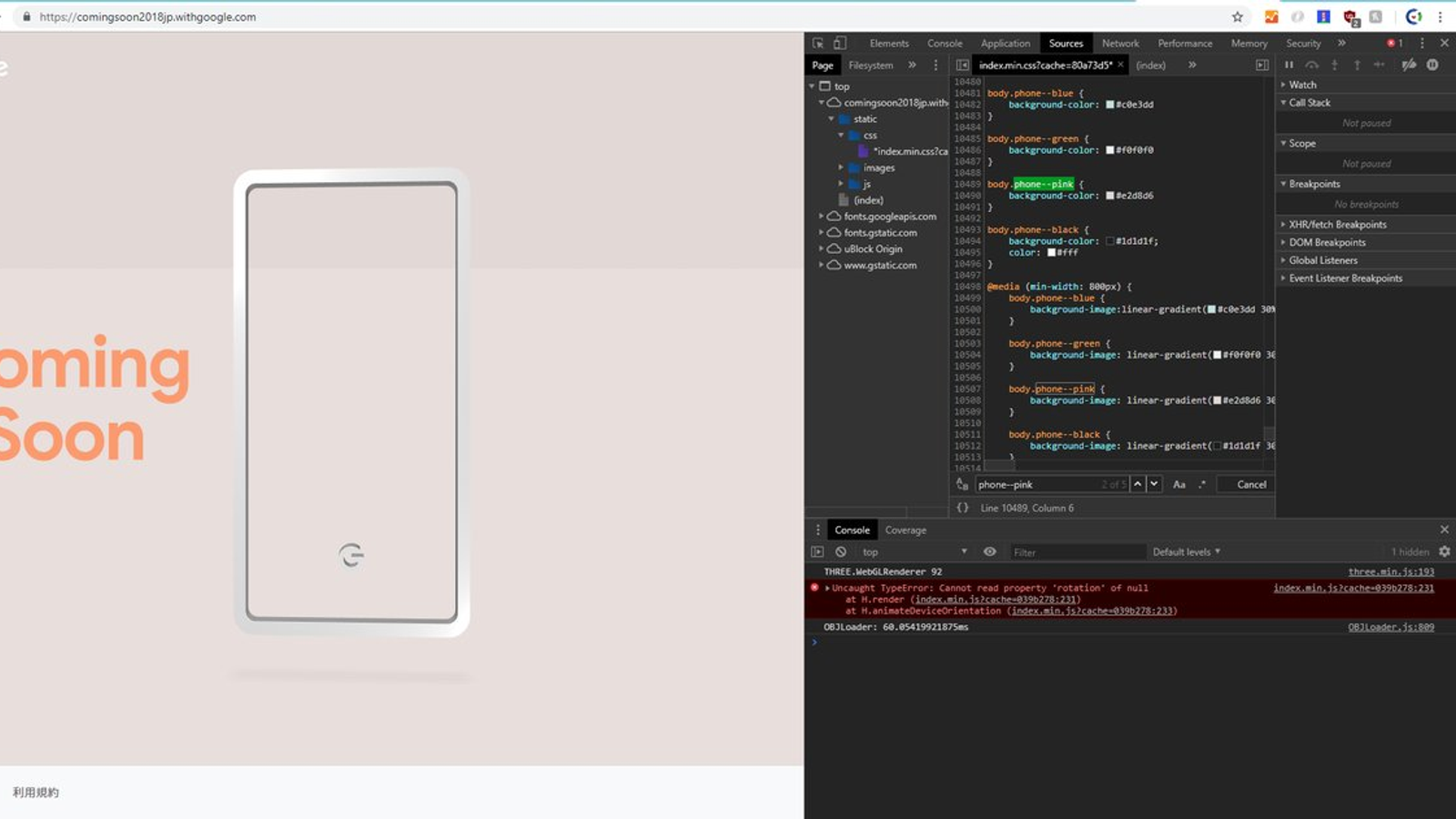Step out of current function
This screenshot has height=819, width=1456.
(1357, 65)
